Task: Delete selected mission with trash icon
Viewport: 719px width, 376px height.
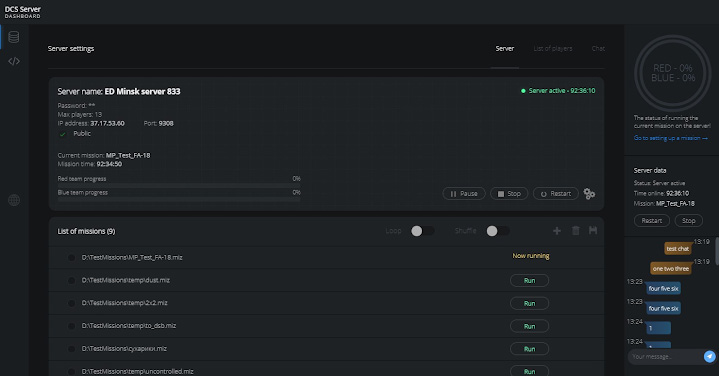Action: tap(575, 231)
